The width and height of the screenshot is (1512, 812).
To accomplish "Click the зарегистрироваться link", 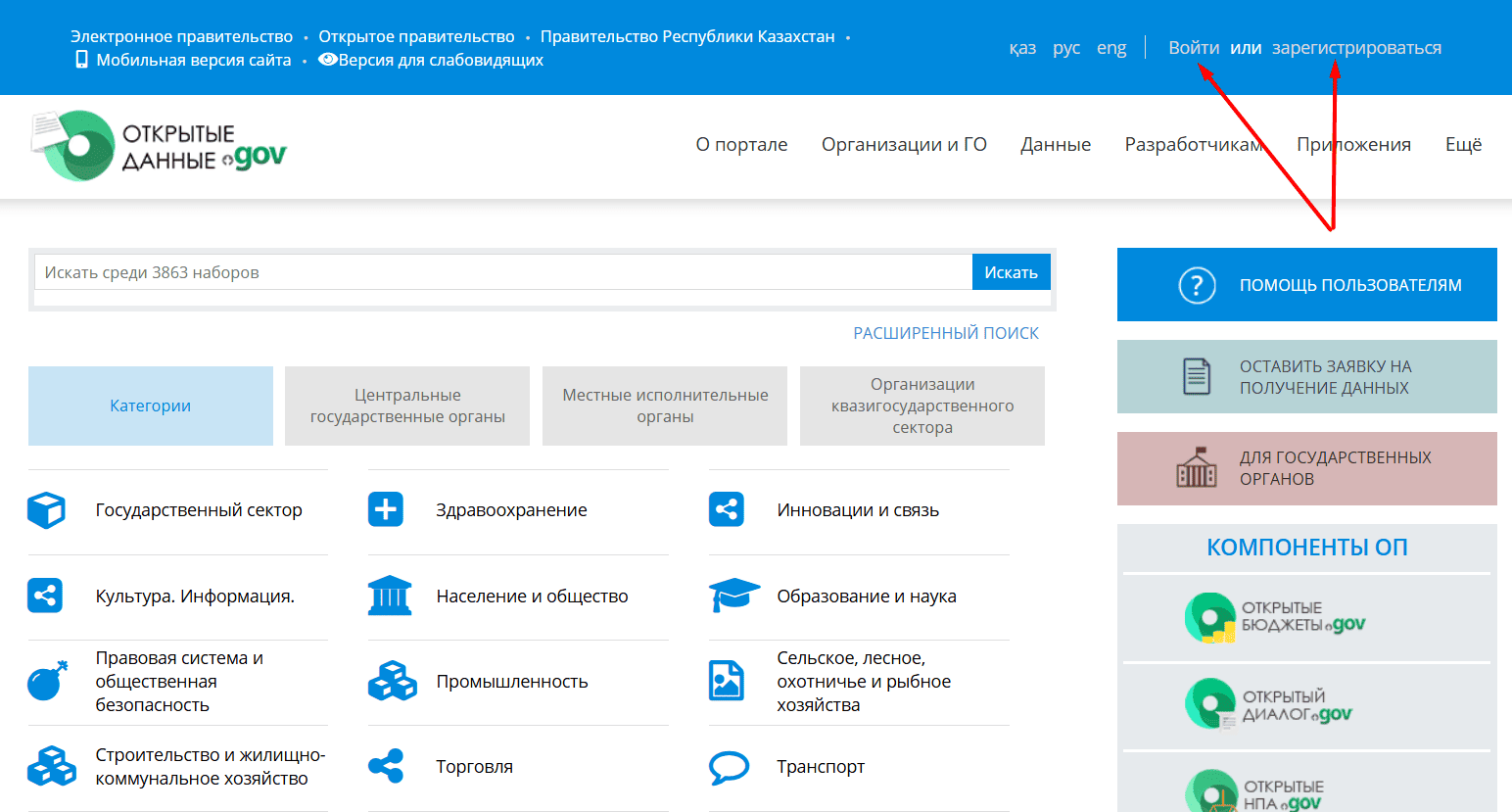I will coord(1356,46).
